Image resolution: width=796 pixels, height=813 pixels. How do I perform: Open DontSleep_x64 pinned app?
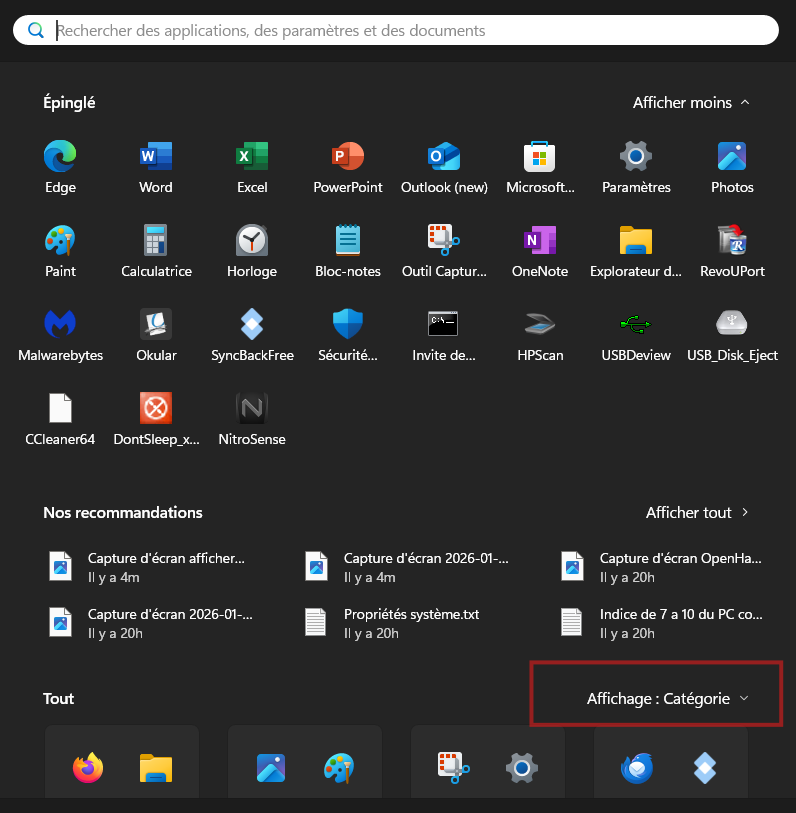(156, 419)
